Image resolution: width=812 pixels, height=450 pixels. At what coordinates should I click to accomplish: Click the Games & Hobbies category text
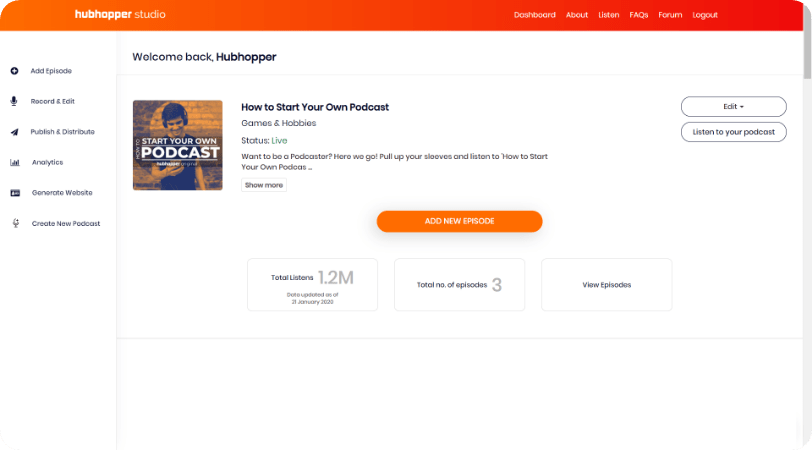pyautogui.click(x=279, y=123)
